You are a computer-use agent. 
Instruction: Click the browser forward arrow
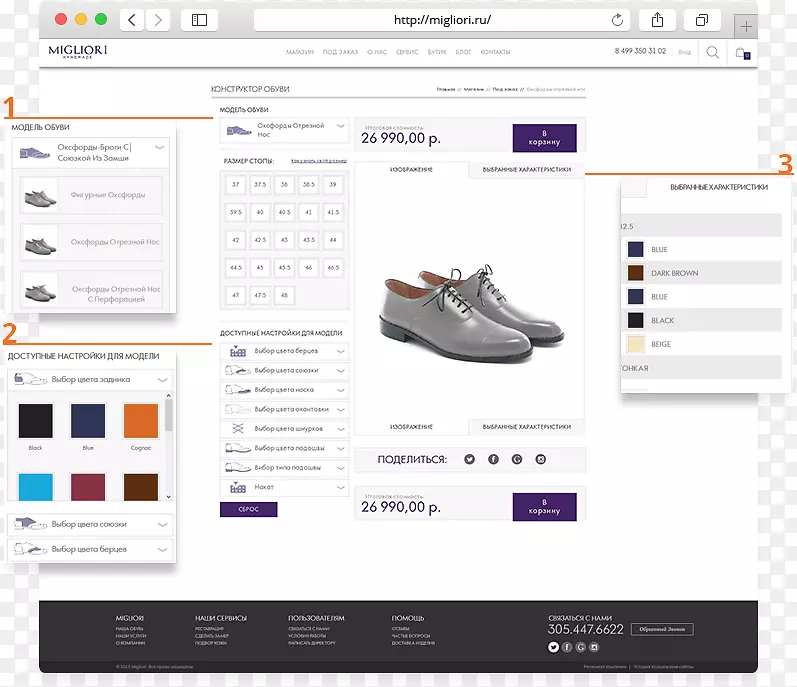[x=158, y=20]
